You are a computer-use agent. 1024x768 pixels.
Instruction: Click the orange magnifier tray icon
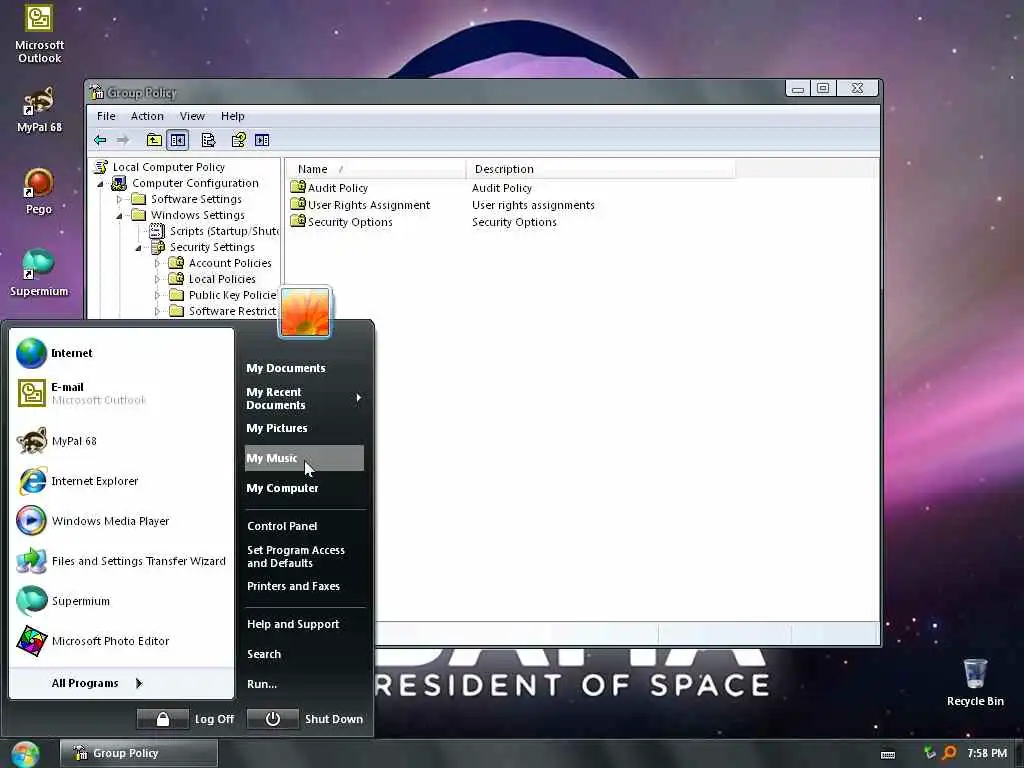click(950, 753)
